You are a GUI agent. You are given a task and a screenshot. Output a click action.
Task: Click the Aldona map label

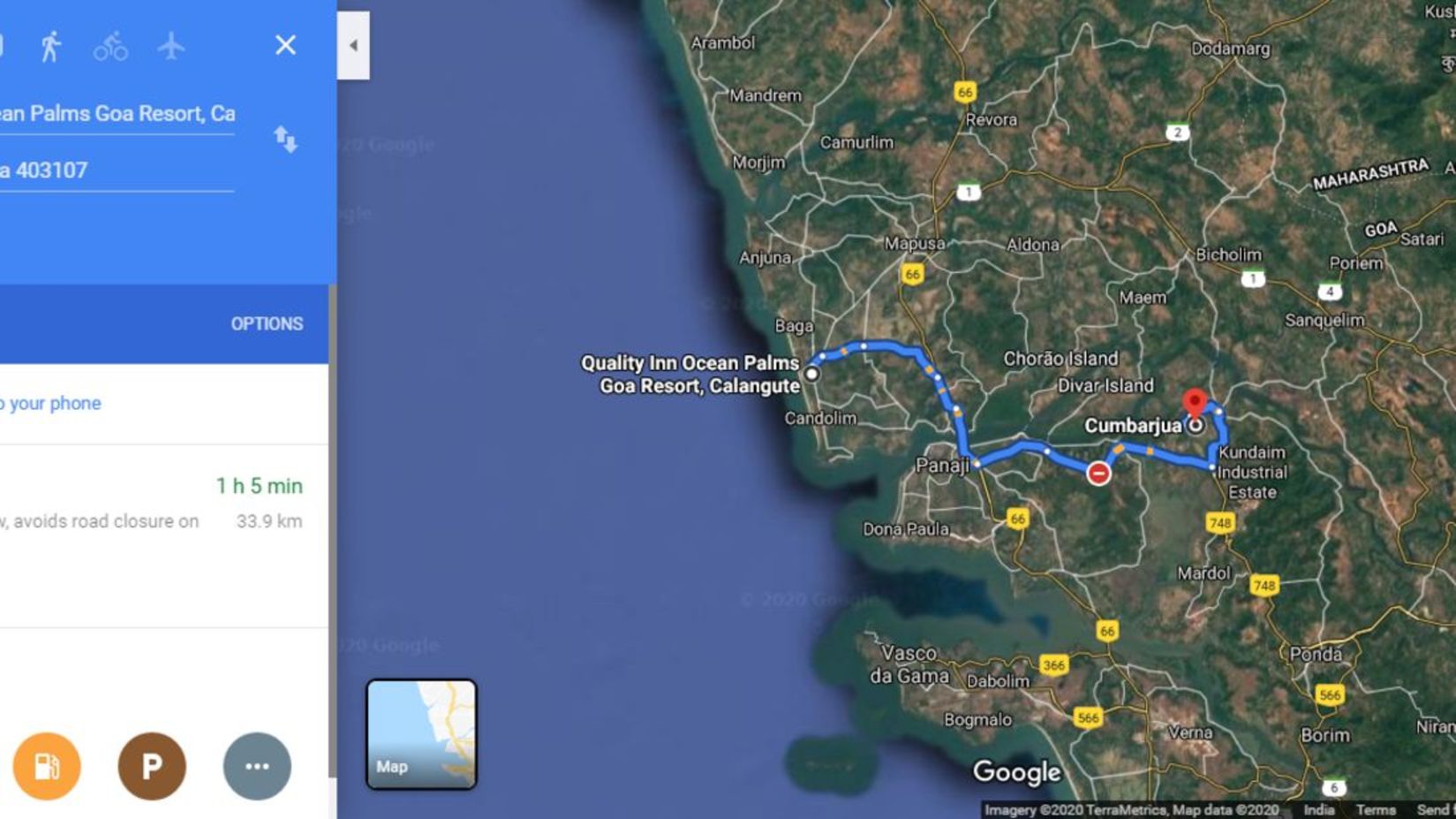click(1033, 245)
